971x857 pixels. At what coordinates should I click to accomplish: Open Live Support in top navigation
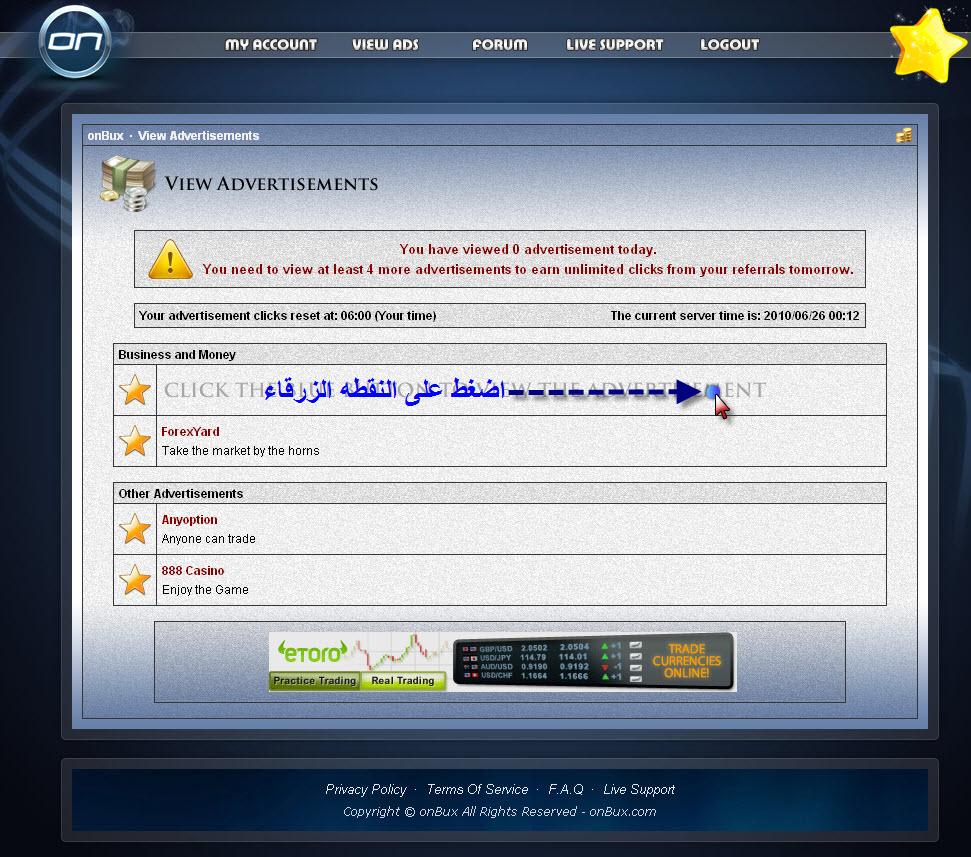click(614, 45)
